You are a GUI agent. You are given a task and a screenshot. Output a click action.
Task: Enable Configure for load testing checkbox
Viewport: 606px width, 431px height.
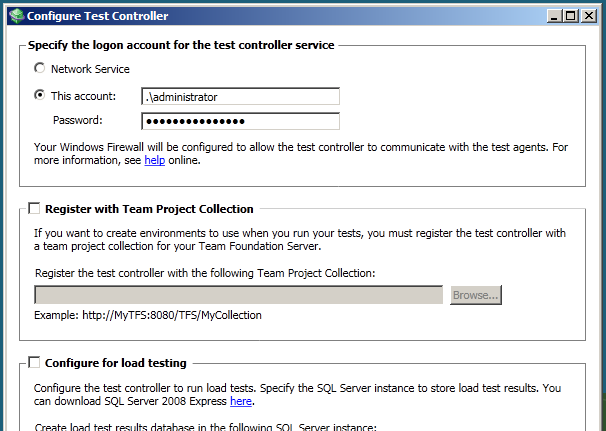(x=34, y=363)
